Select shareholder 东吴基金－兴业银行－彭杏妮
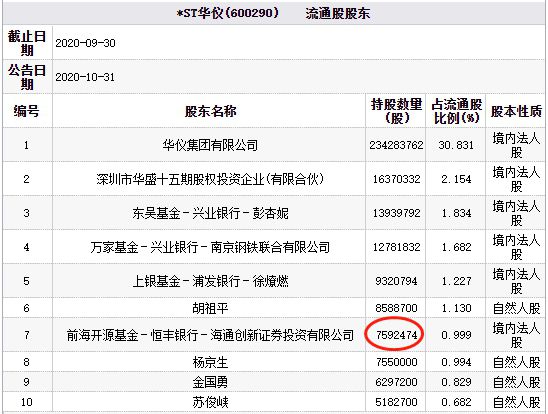The height and width of the screenshot is (414, 548). coord(210,213)
